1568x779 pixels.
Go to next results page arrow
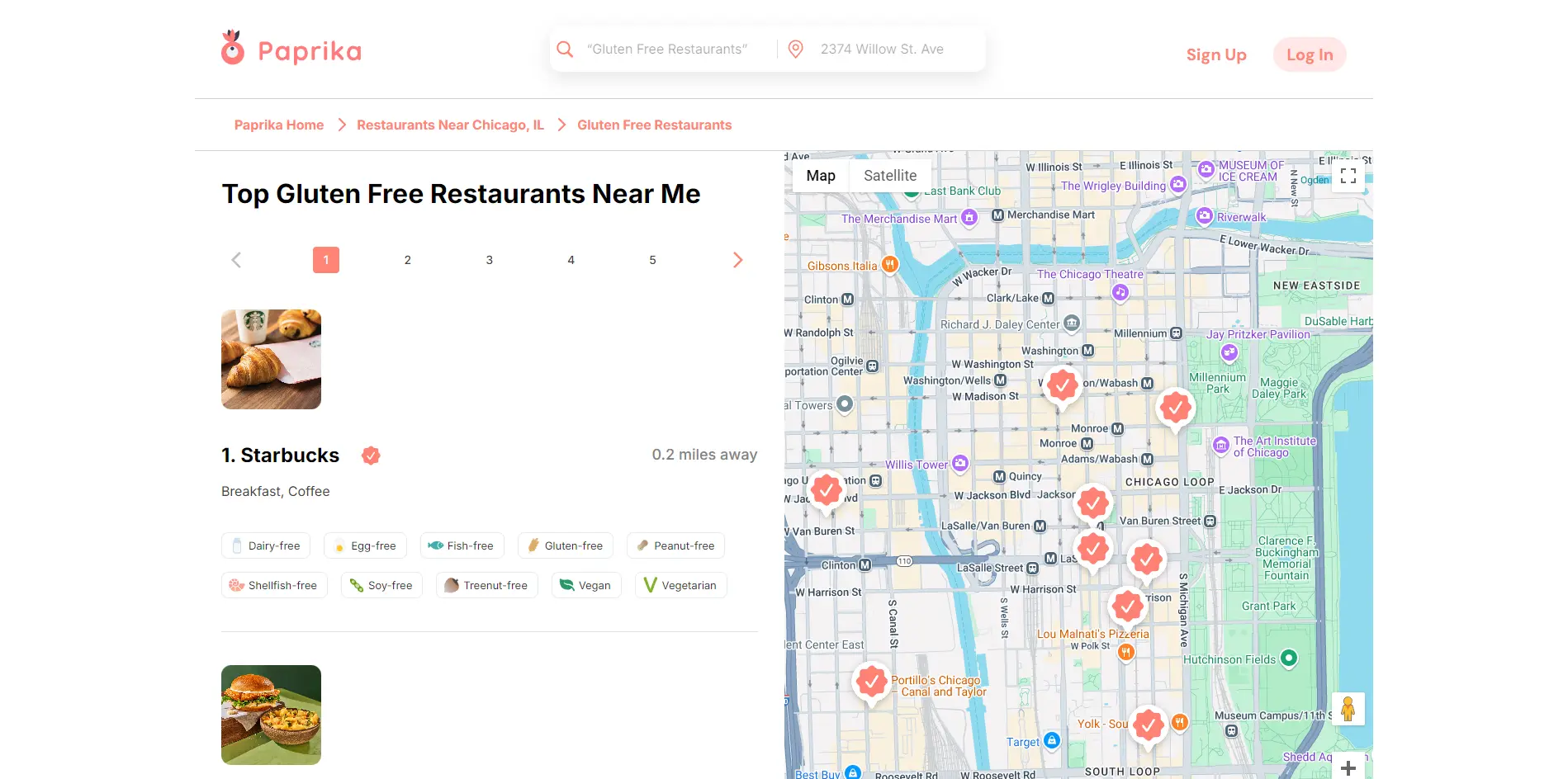pos(738,260)
